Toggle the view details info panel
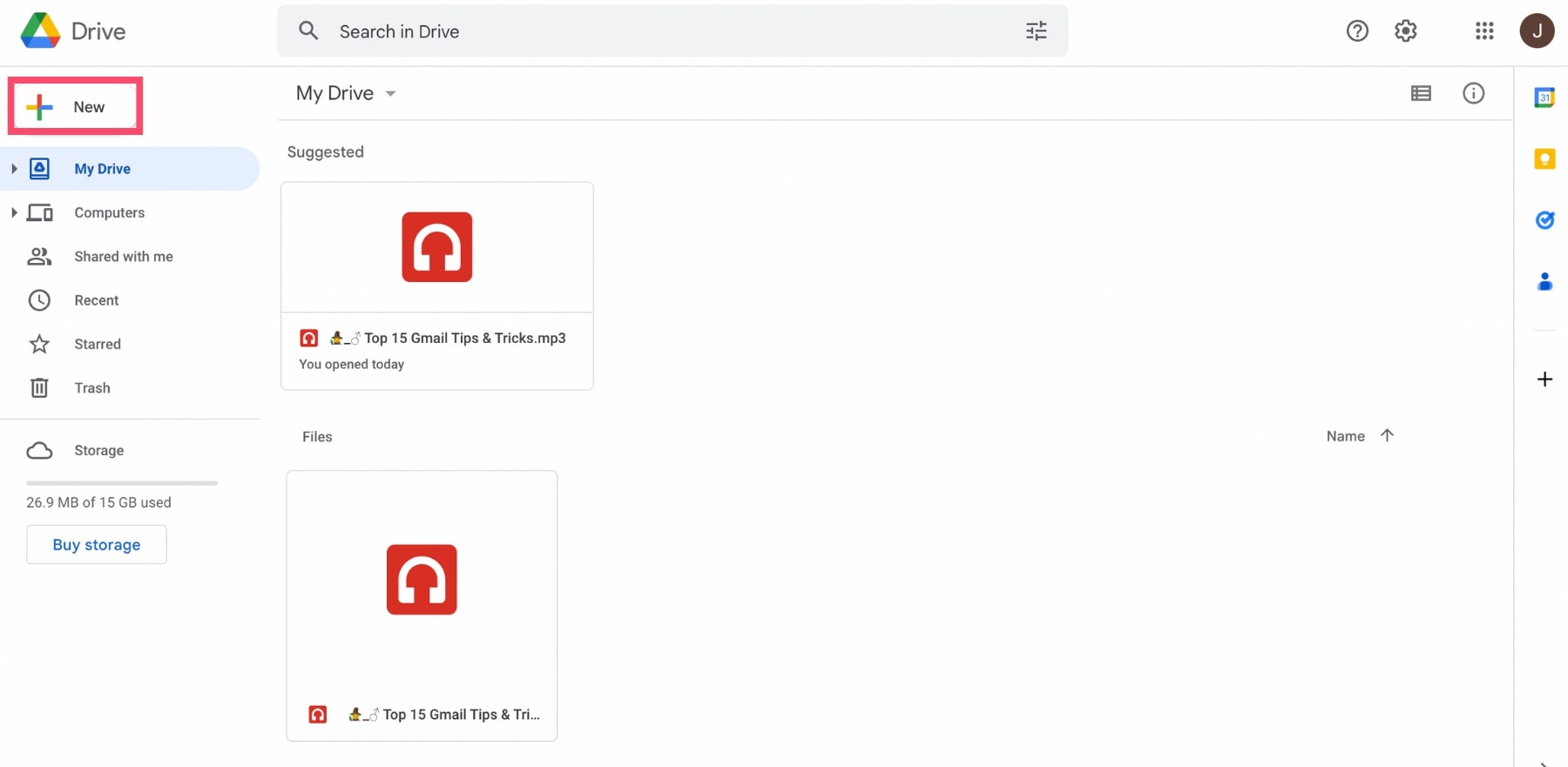The width and height of the screenshot is (1568, 767). coord(1473,93)
